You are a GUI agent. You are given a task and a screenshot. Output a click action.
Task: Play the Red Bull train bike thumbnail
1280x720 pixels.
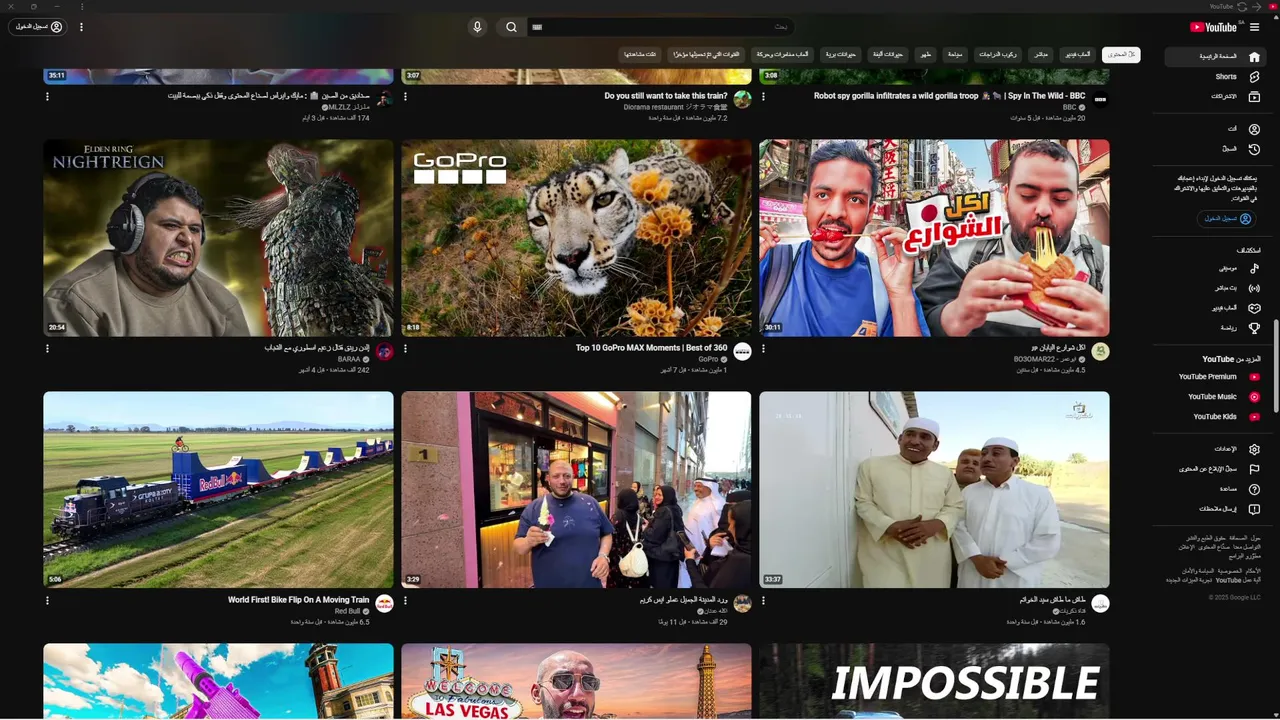pos(218,490)
